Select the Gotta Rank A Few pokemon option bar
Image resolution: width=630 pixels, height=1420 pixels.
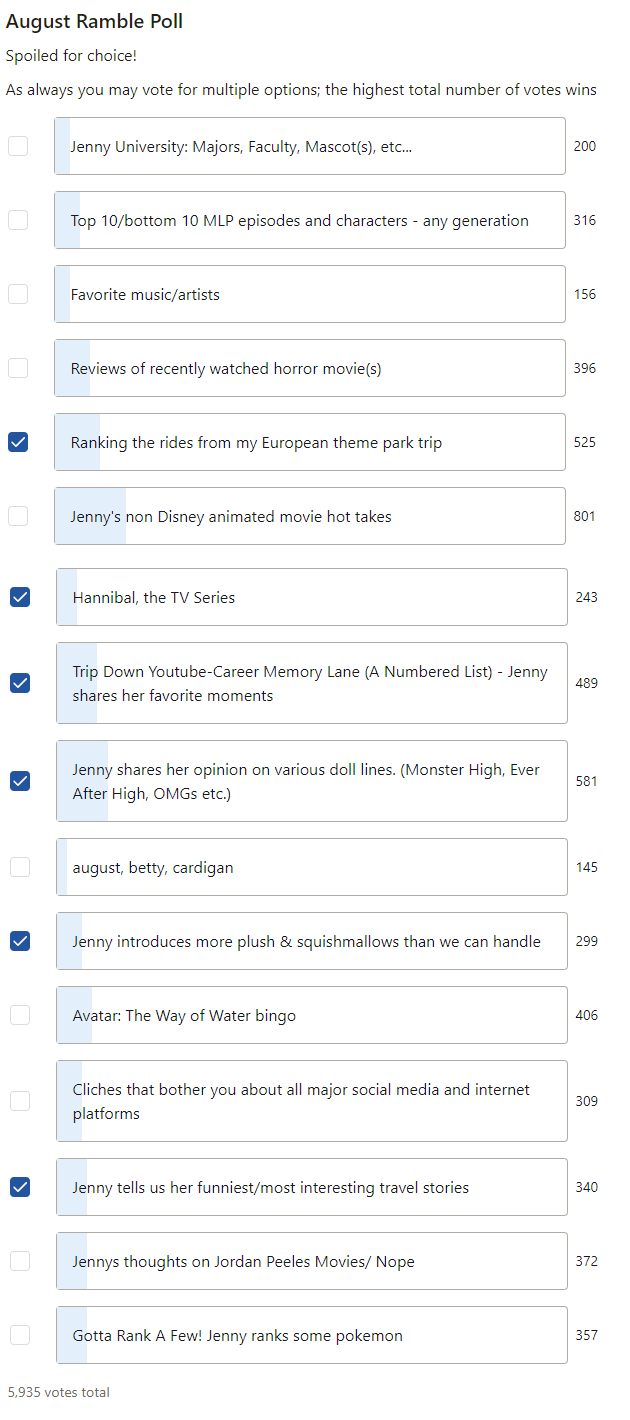click(x=312, y=1335)
